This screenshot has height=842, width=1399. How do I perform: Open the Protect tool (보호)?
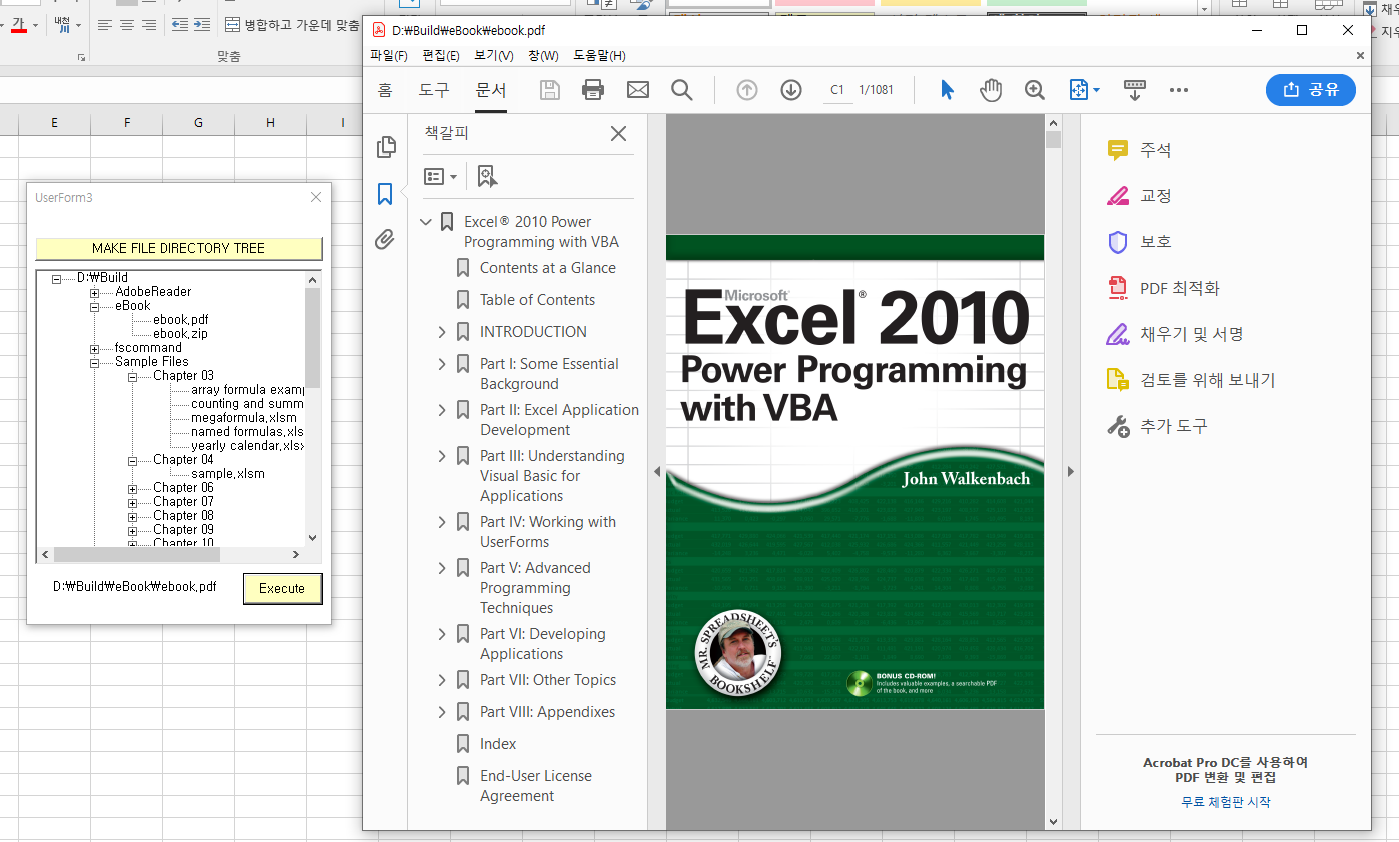(1139, 242)
